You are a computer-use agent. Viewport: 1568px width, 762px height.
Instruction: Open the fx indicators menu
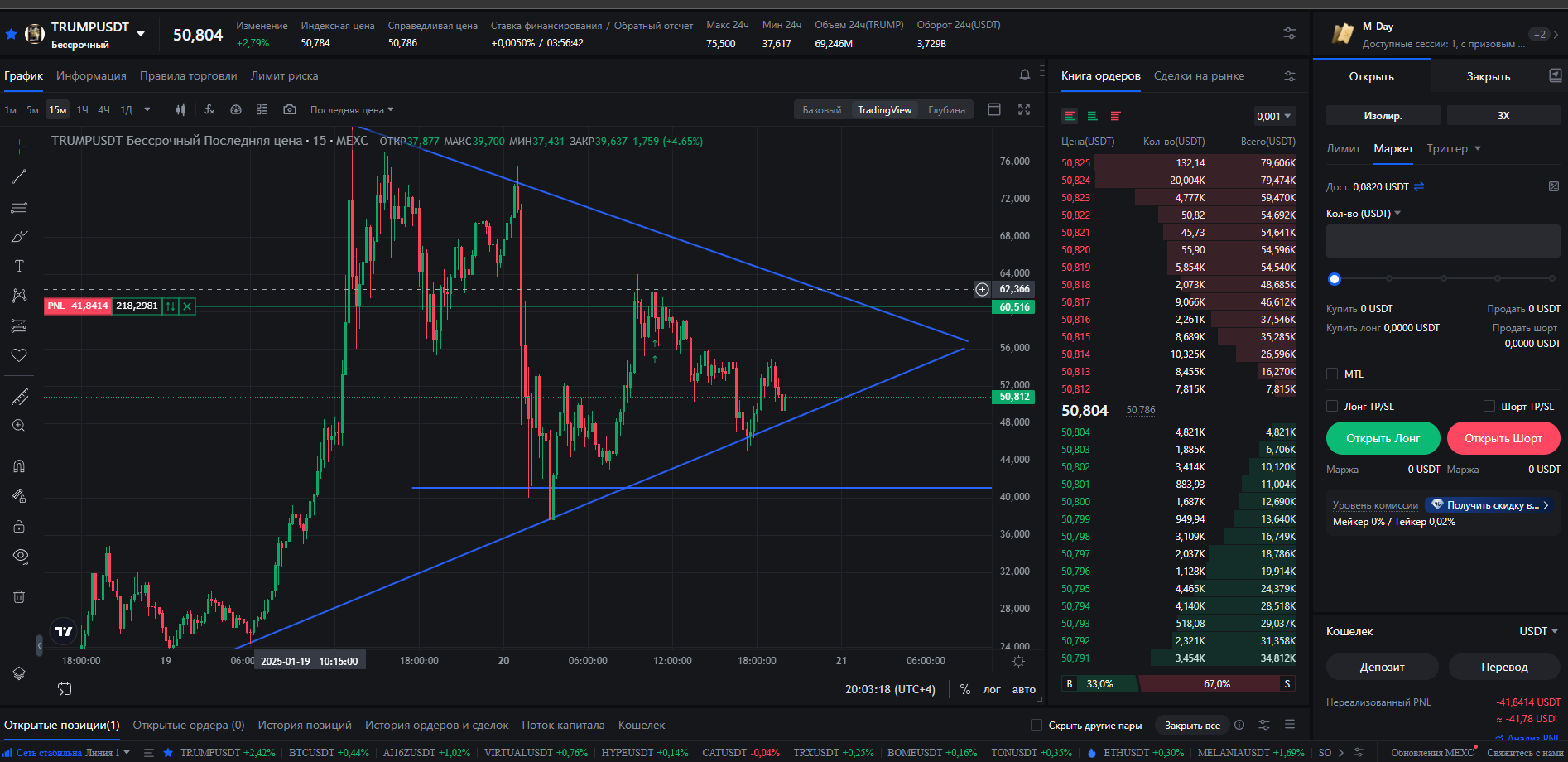(209, 109)
